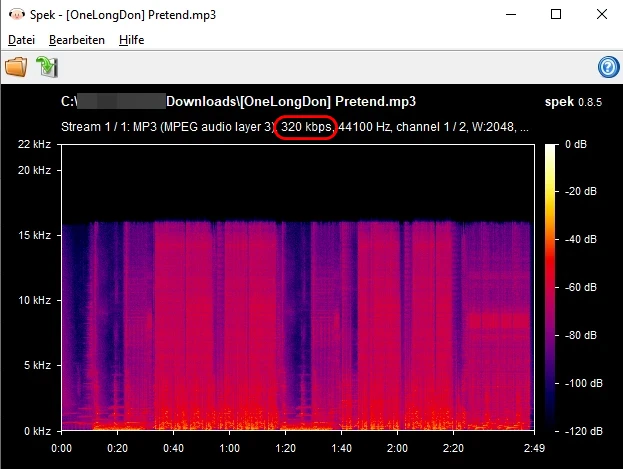The image size is (623, 469).
Task: Click the Spek application icon in the title bar
Action: point(17,15)
